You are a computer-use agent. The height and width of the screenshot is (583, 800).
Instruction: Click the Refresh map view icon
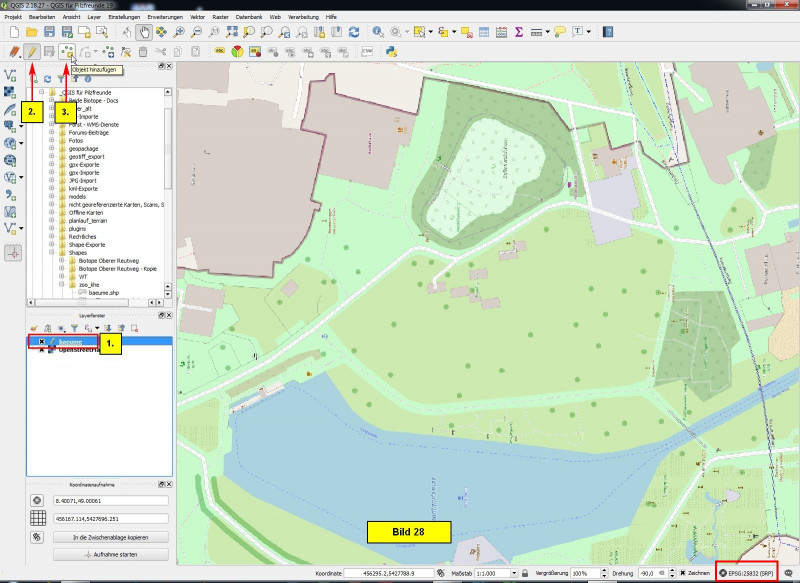click(x=354, y=32)
